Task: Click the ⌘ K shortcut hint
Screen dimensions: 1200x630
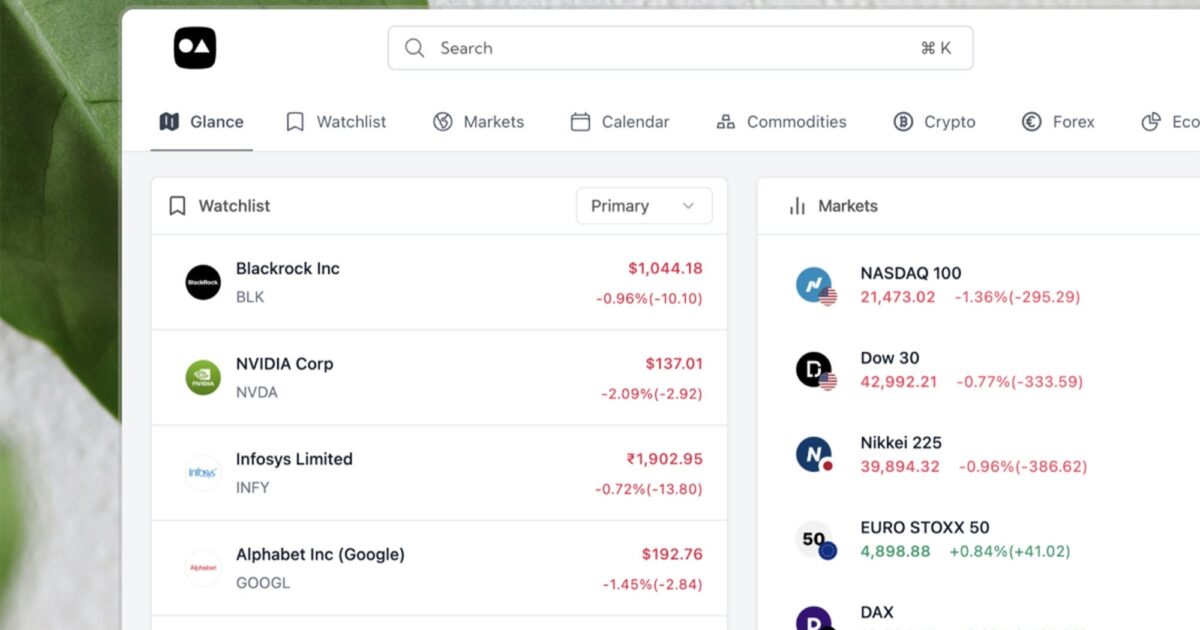Action: pyautogui.click(x=936, y=48)
